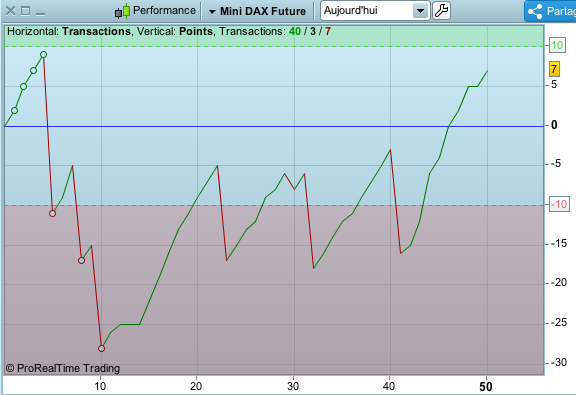Click the Performance title text
Image resolution: width=576 pixels, height=395 pixels.
164,10
